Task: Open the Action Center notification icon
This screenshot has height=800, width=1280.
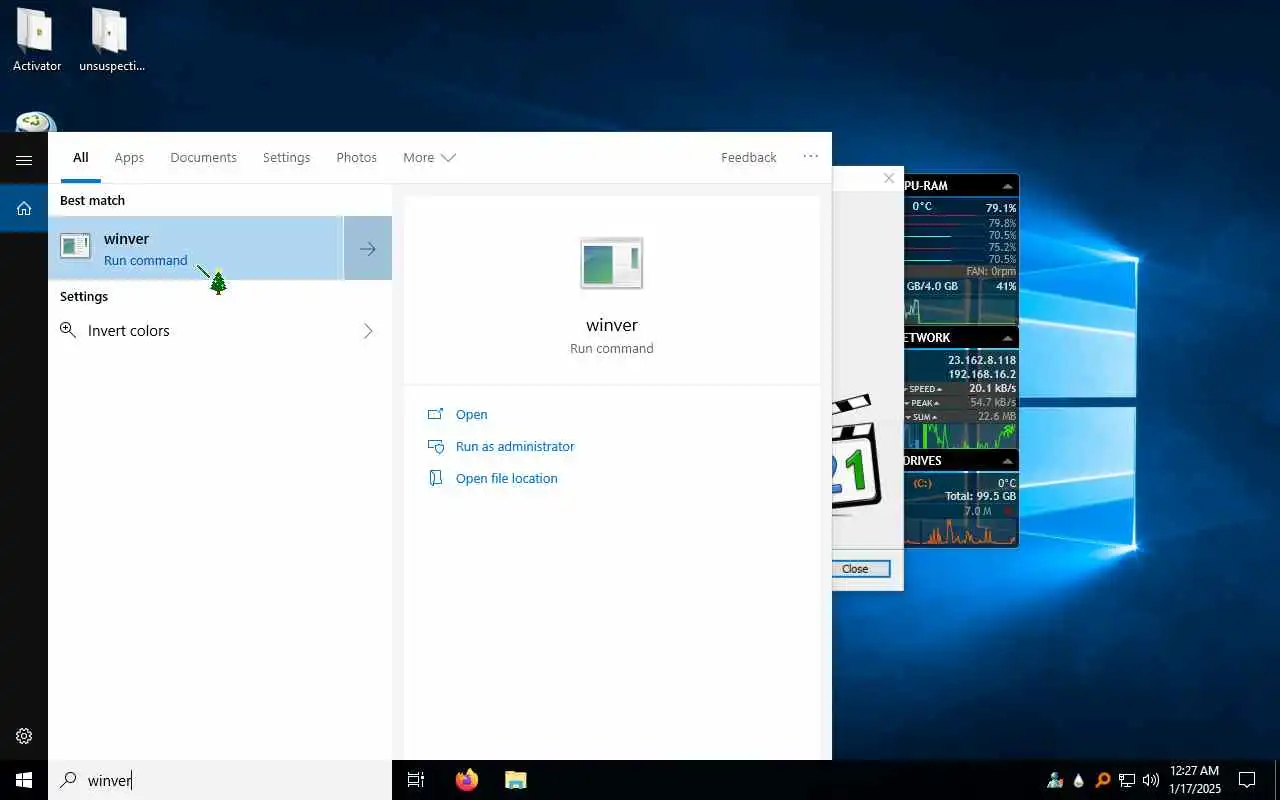Action: pos(1247,780)
